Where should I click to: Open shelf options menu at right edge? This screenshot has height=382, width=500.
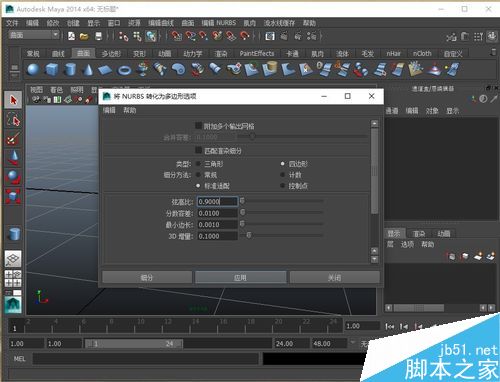(494, 52)
